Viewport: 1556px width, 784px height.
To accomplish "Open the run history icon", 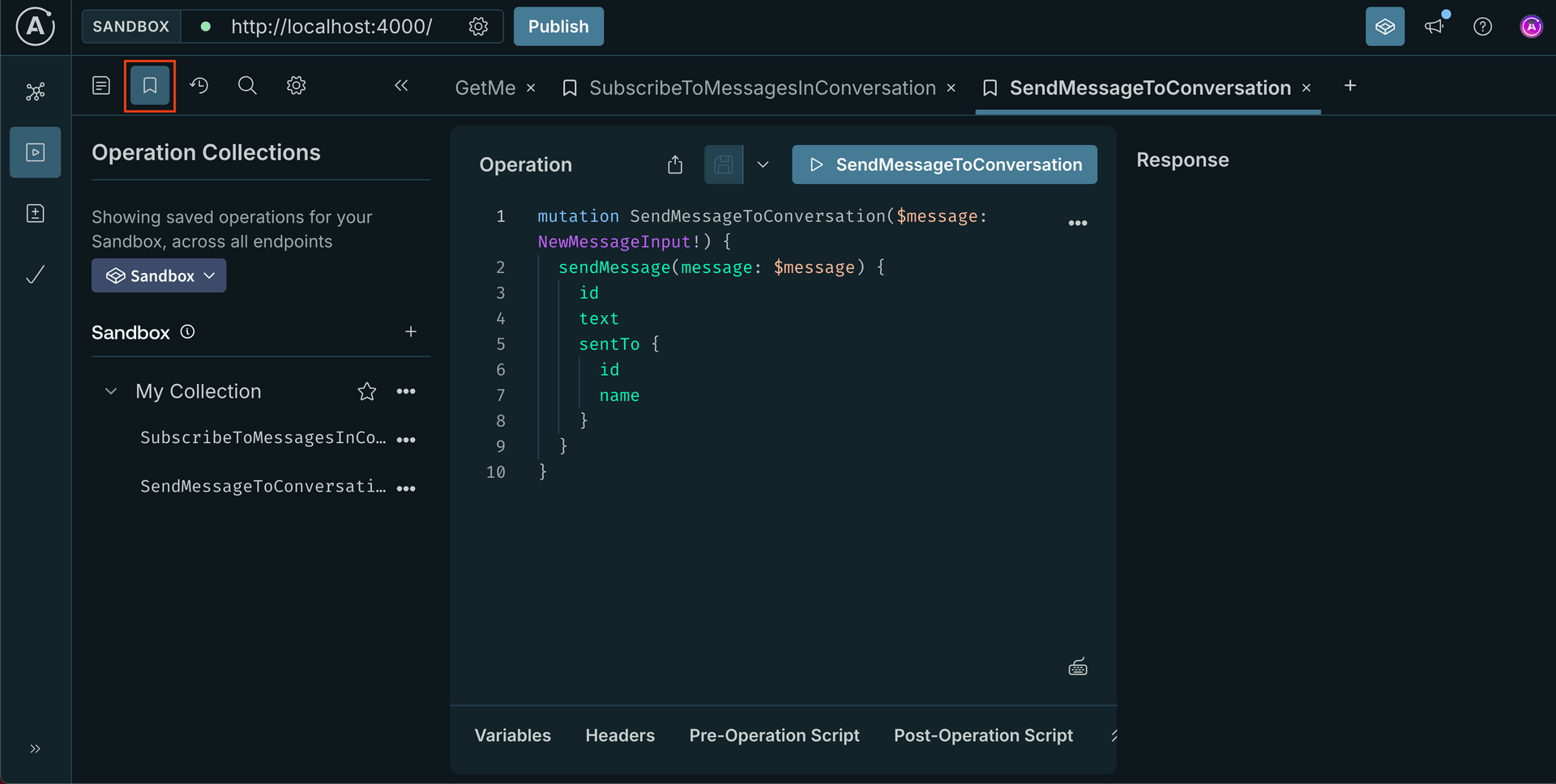I will pyautogui.click(x=199, y=85).
